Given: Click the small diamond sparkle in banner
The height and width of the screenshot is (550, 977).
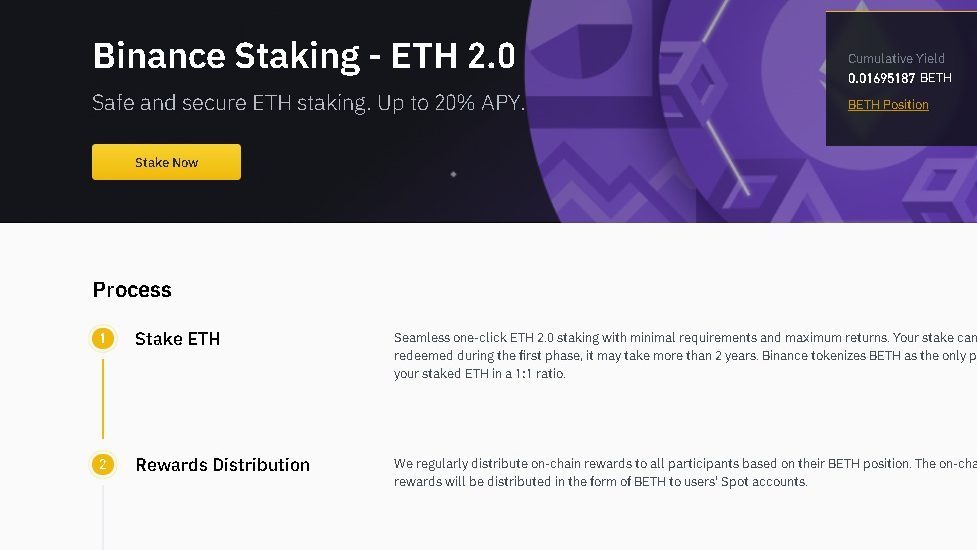Looking at the screenshot, I should point(453,174).
